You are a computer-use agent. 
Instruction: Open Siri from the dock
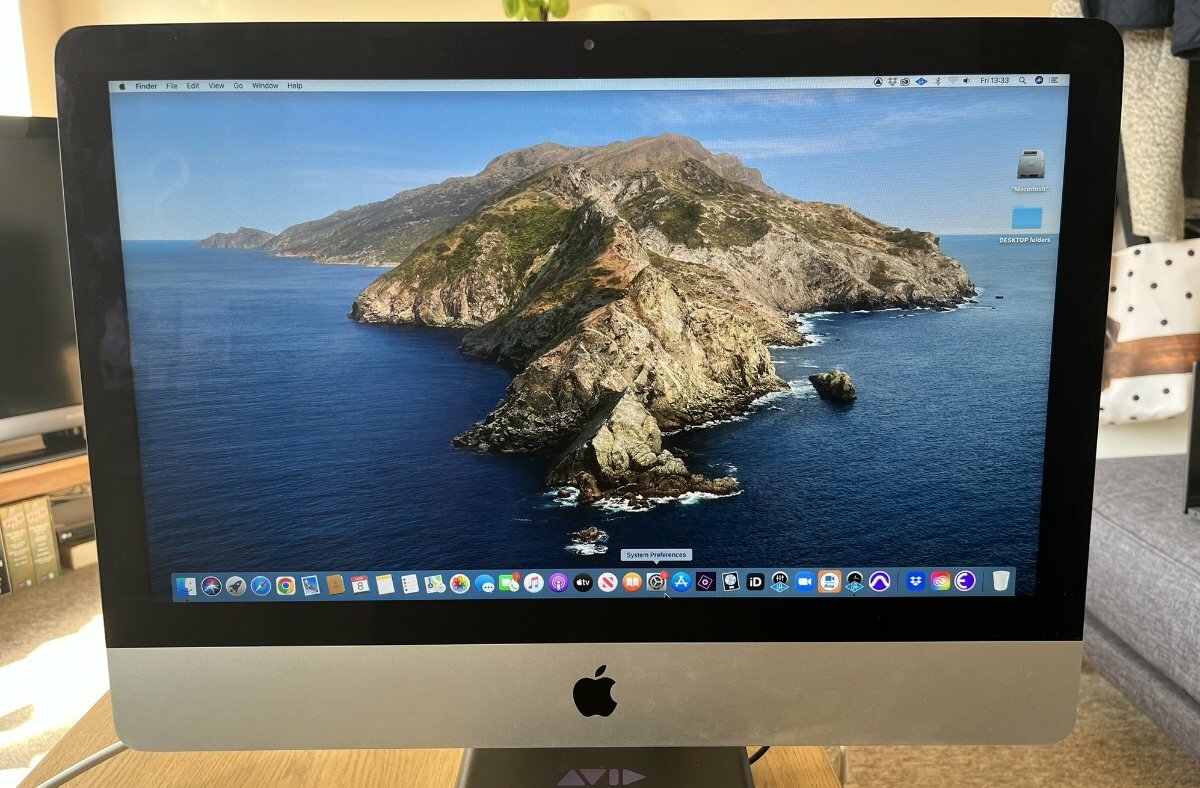[x=211, y=586]
